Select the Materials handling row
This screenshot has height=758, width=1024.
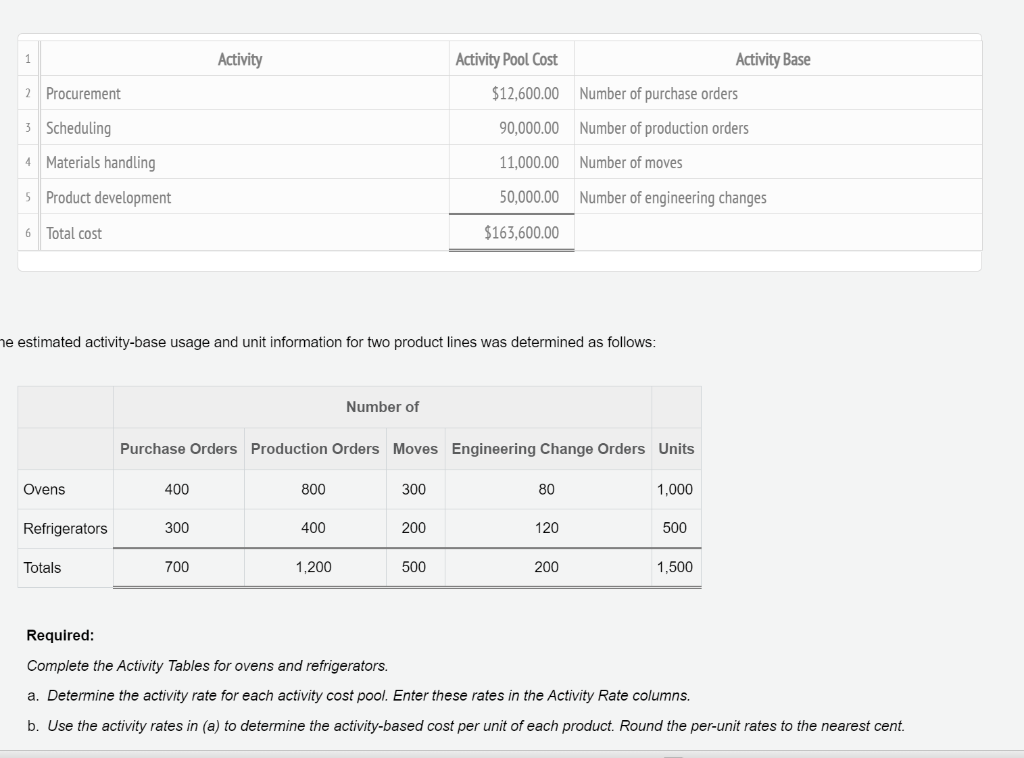(101, 162)
